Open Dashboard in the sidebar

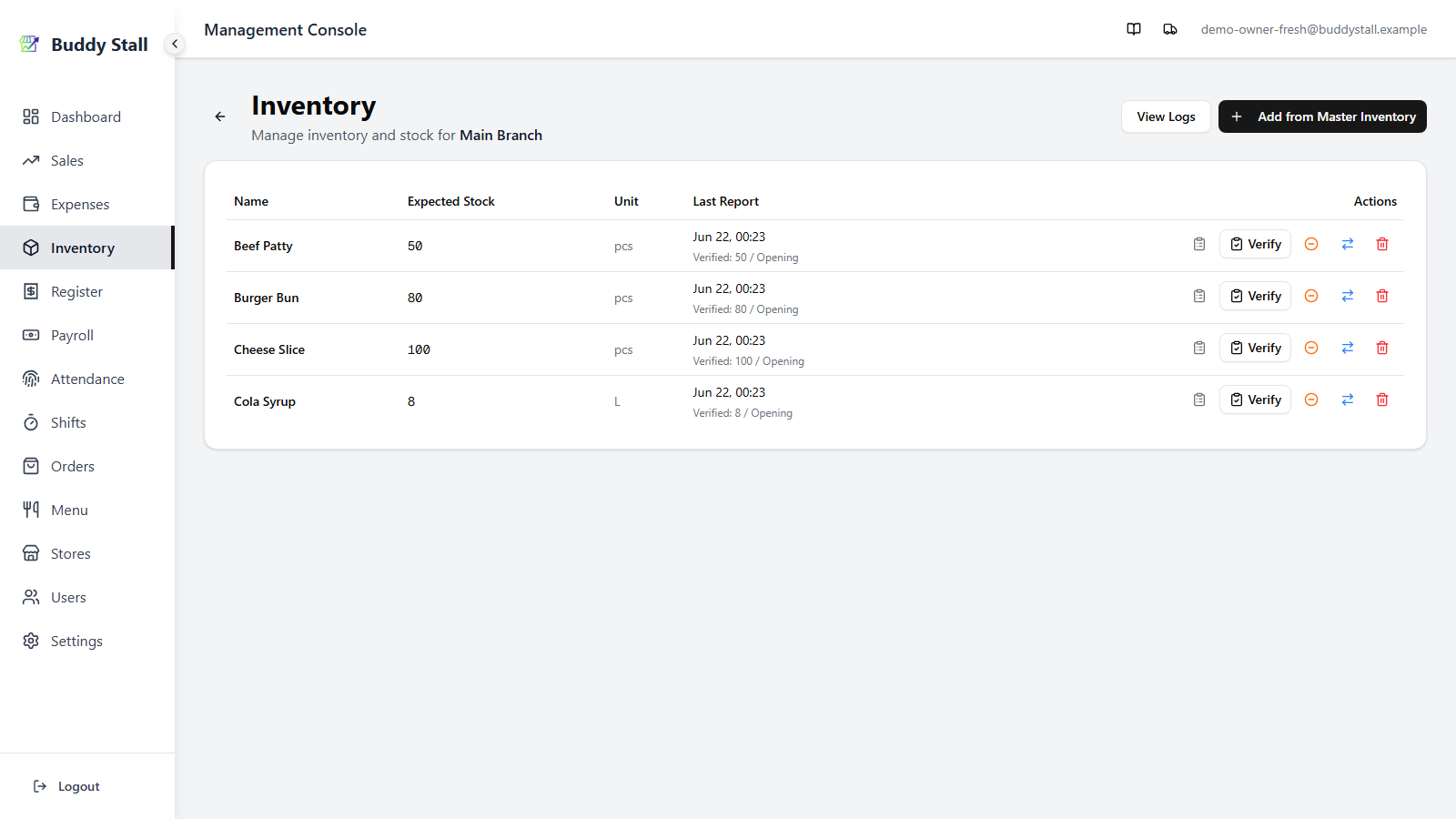coord(87,116)
